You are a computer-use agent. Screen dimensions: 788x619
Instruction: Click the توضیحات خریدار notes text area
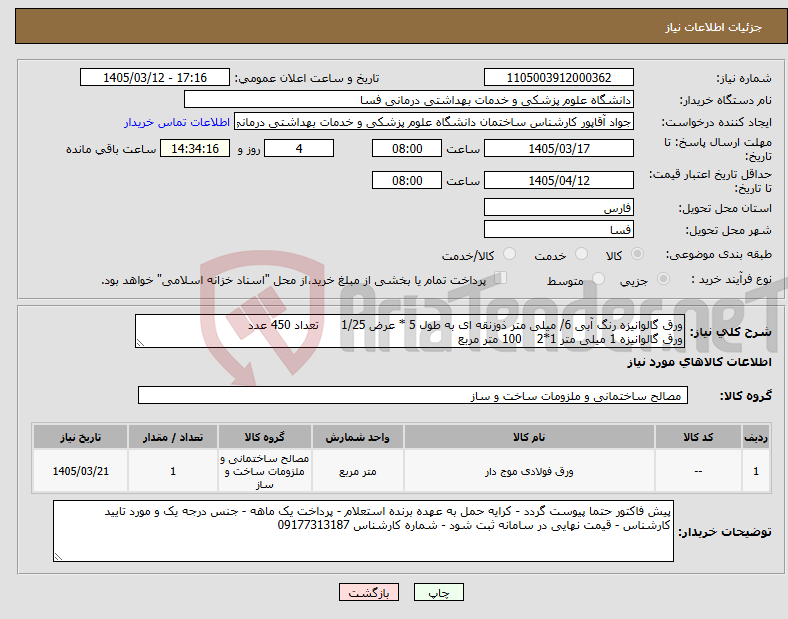click(363, 531)
